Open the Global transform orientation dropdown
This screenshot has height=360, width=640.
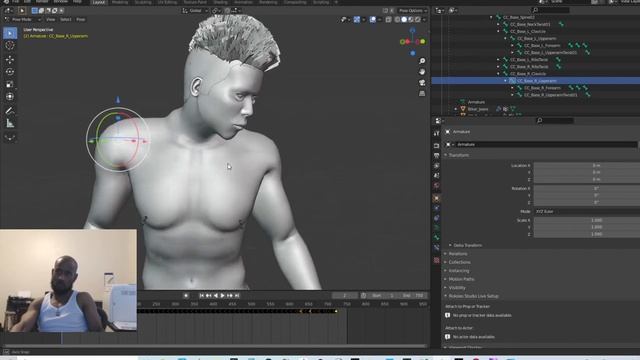tap(195, 11)
